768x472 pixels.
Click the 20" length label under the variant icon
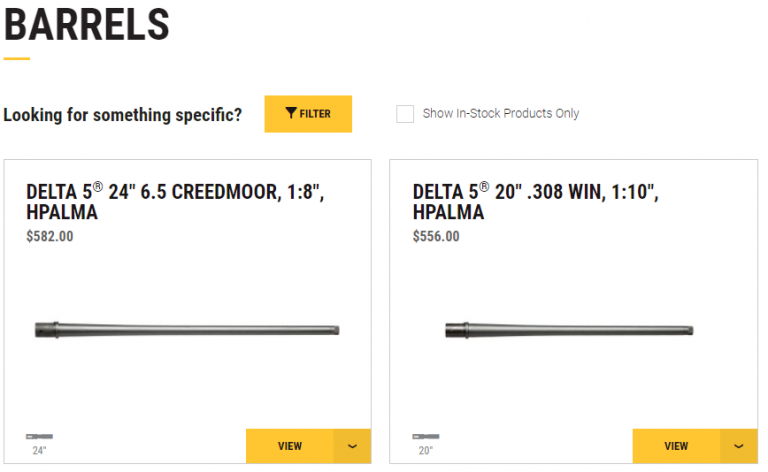coord(425,451)
